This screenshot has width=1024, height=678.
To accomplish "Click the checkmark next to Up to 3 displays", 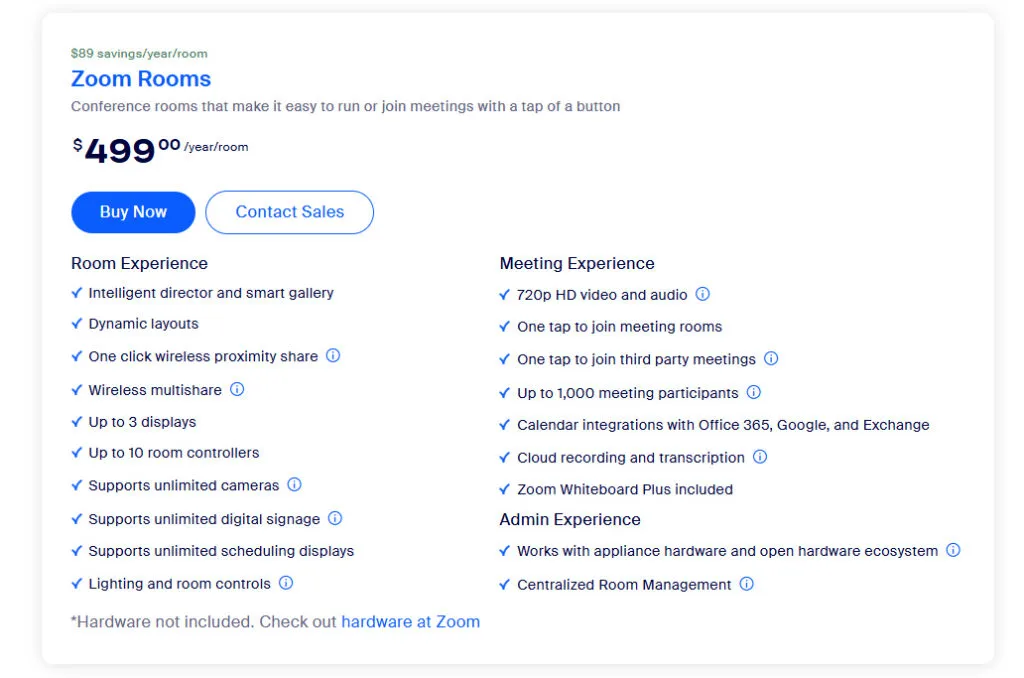I will pos(77,421).
